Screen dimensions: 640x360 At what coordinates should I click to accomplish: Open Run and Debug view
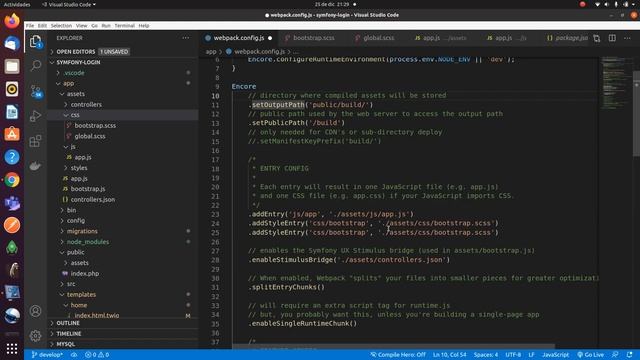point(36,116)
